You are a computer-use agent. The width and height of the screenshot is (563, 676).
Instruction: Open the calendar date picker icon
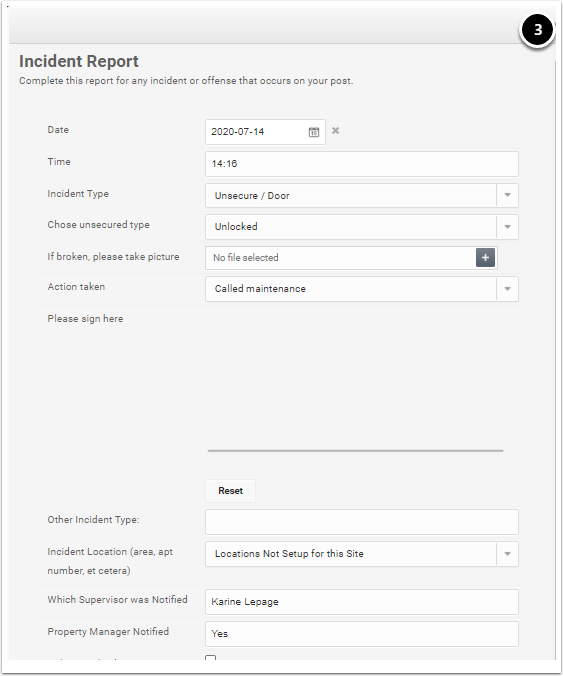pyautogui.click(x=314, y=132)
